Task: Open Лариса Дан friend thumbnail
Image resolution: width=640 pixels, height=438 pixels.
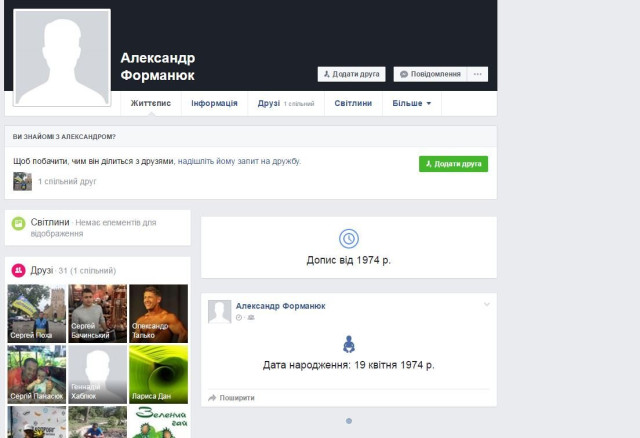Action: [158, 373]
